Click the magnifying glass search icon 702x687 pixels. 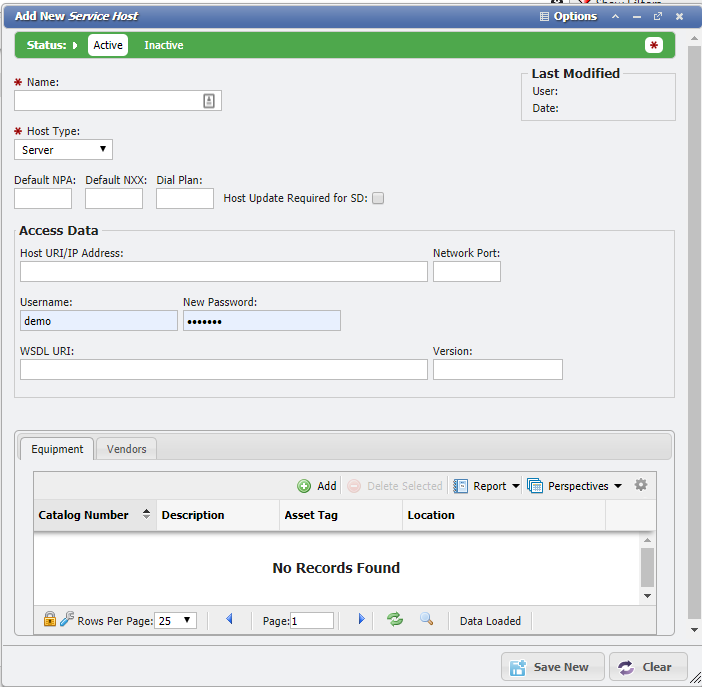pyautogui.click(x=426, y=620)
